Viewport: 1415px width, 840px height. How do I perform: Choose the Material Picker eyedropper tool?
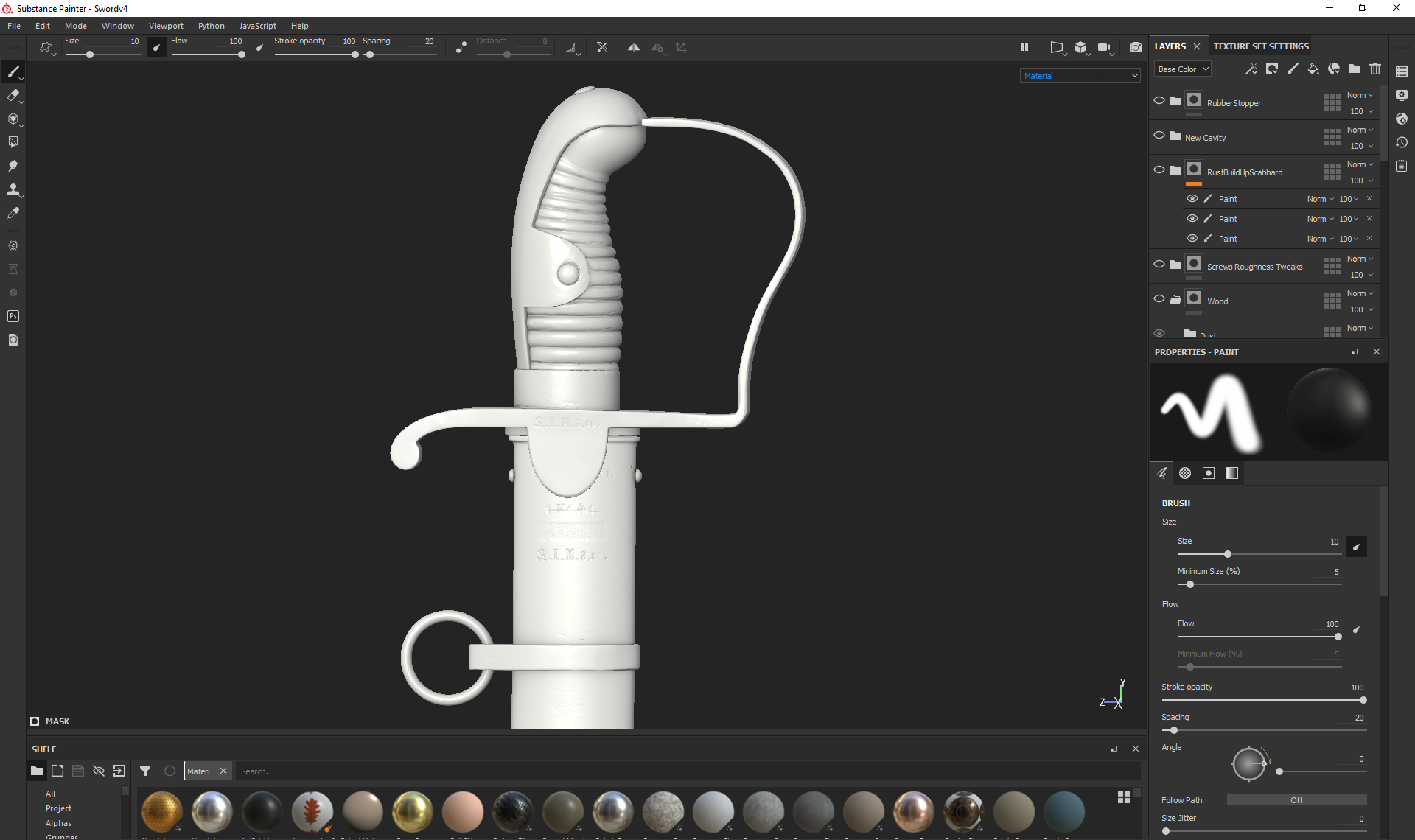tap(13, 213)
